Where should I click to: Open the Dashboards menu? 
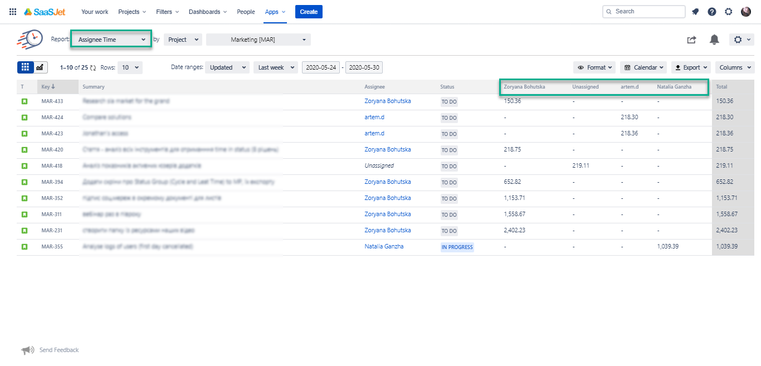click(208, 12)
